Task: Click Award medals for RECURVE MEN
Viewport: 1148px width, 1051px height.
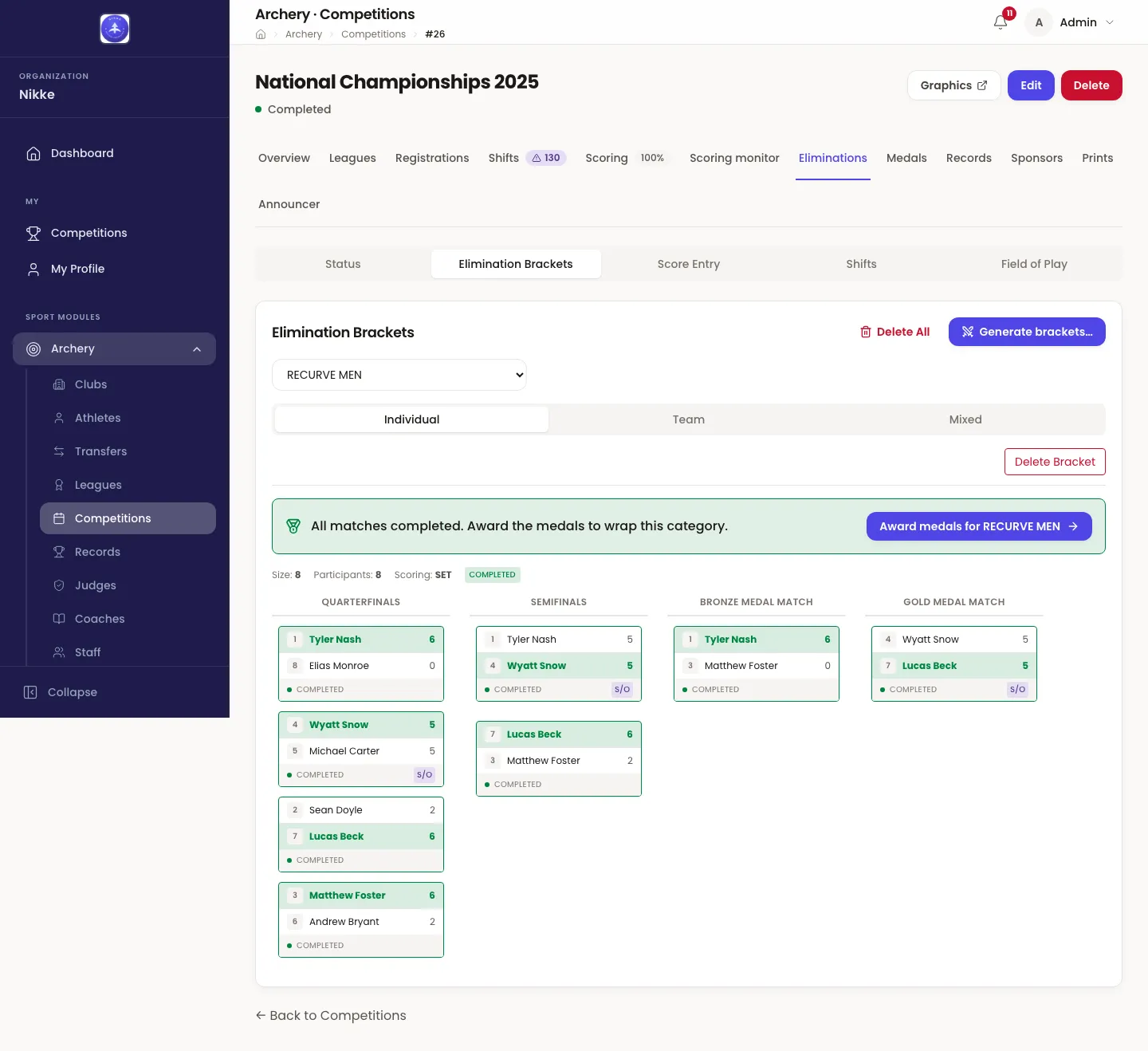Action: [x=979, y=526]
